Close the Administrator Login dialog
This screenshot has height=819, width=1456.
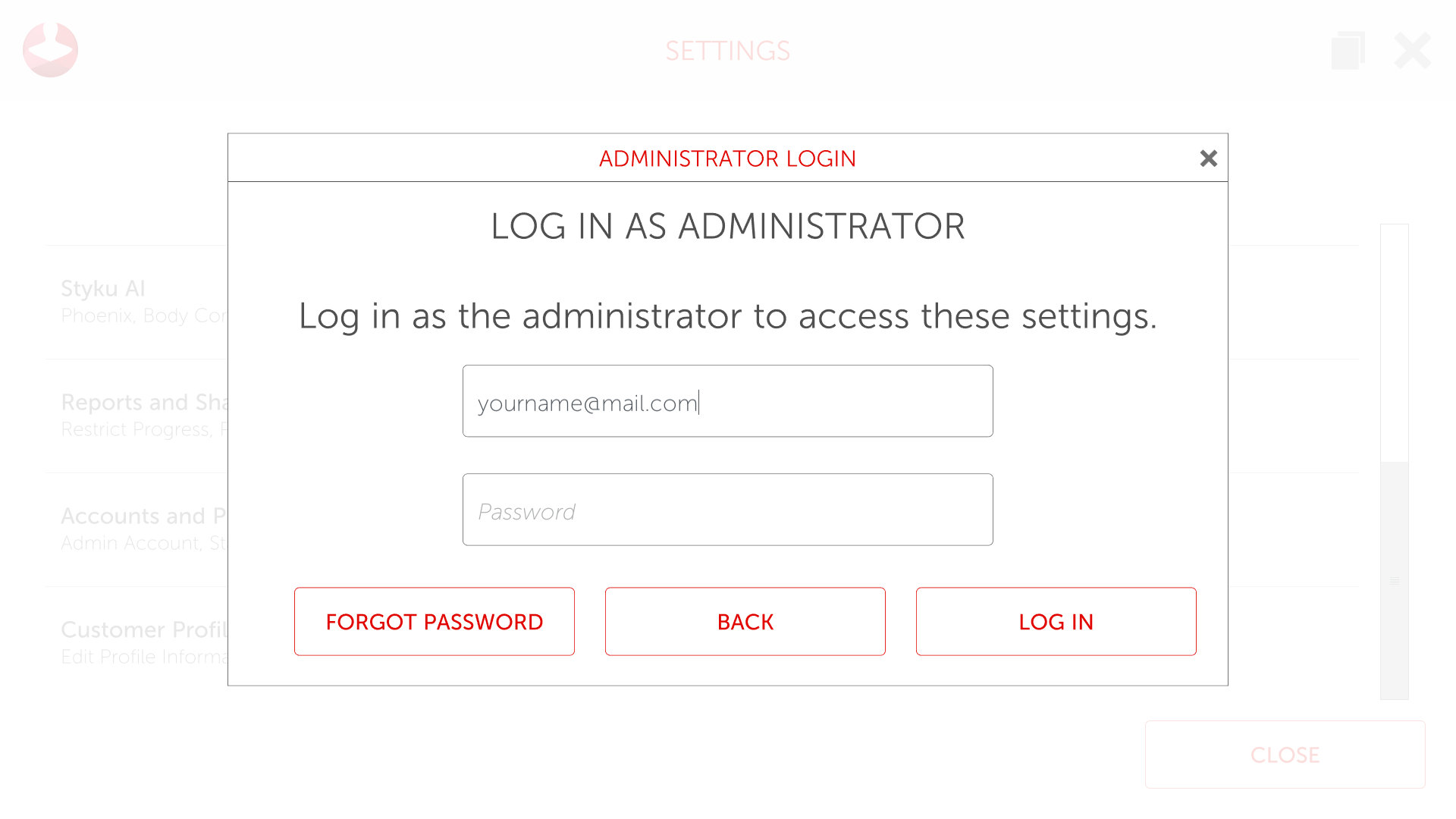[1208, 158]
